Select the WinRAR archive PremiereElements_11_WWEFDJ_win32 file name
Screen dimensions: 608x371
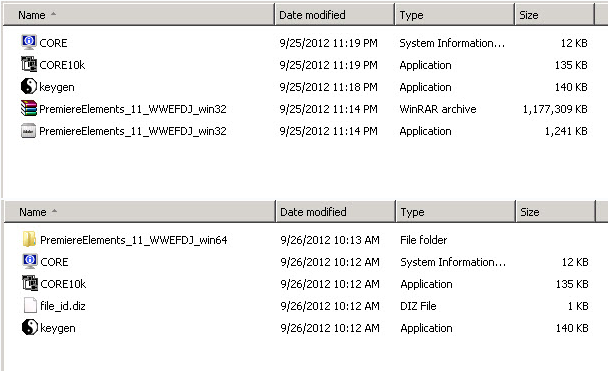pyautogui.click(x=133, y=109)
